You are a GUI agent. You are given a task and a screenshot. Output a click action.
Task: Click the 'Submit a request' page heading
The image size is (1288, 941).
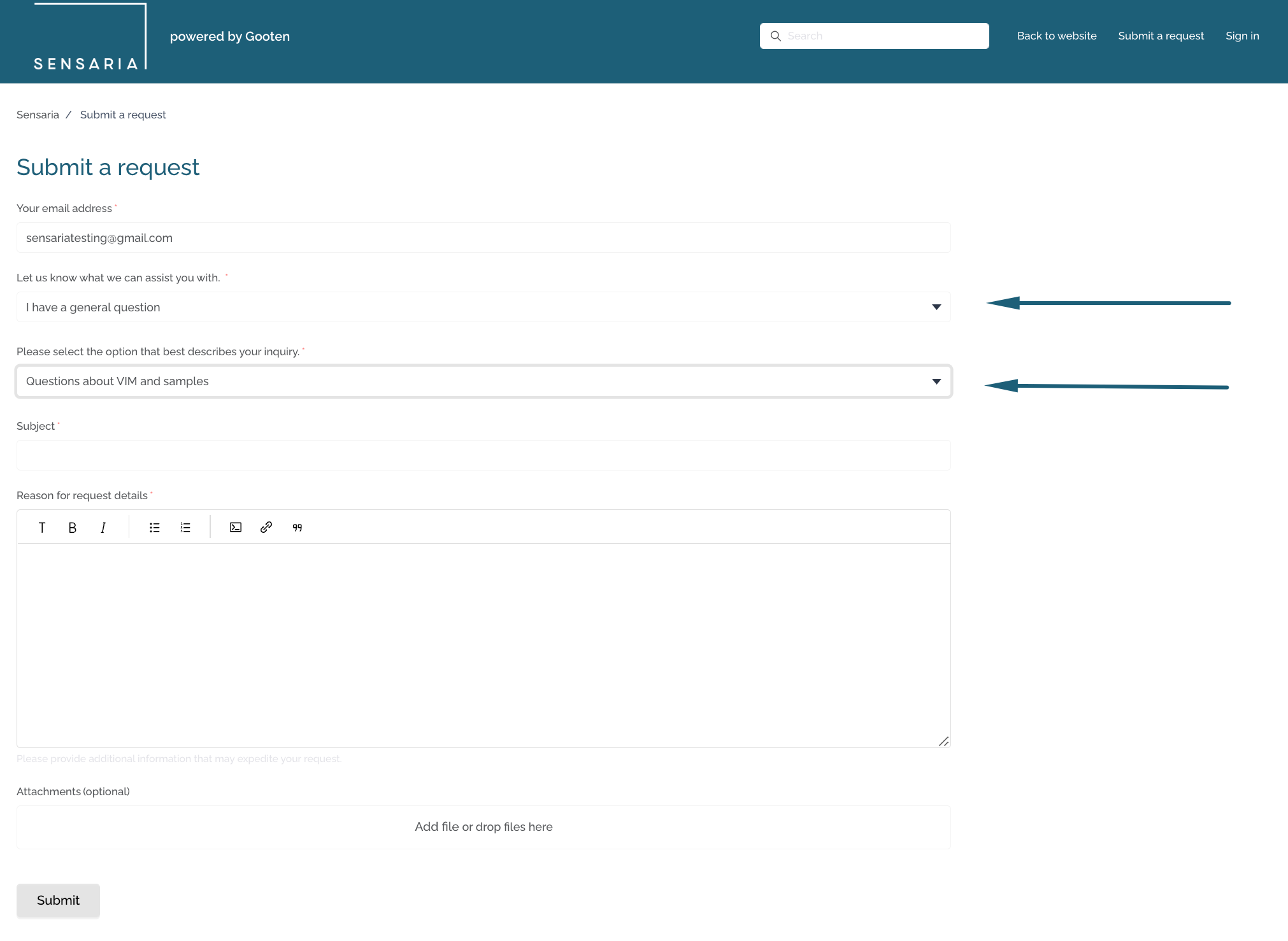click(108, 167)
